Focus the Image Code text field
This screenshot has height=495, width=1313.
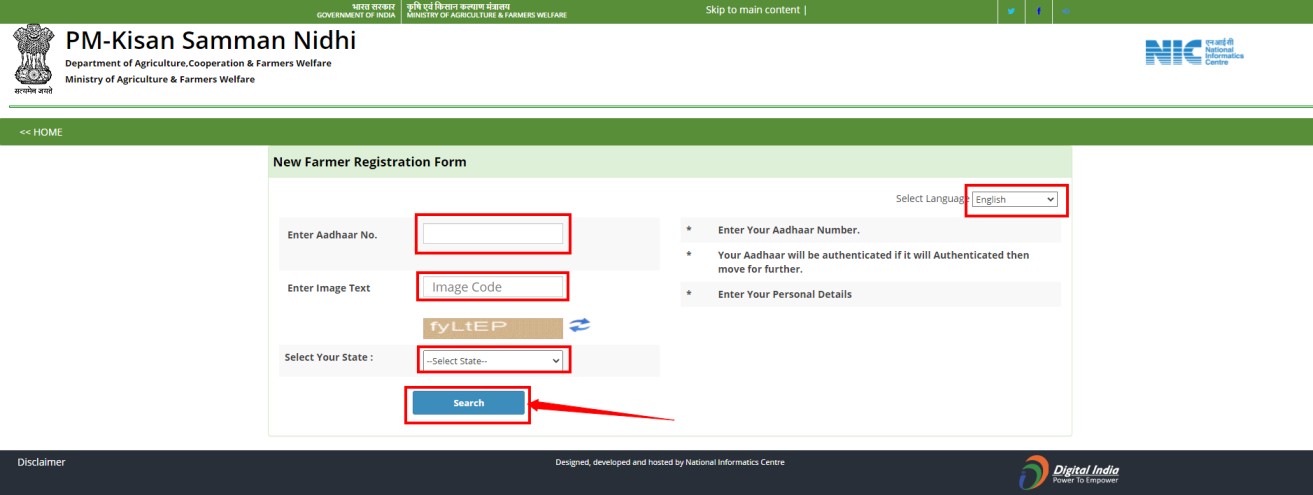pyautogui.click(x=493, y=287)
